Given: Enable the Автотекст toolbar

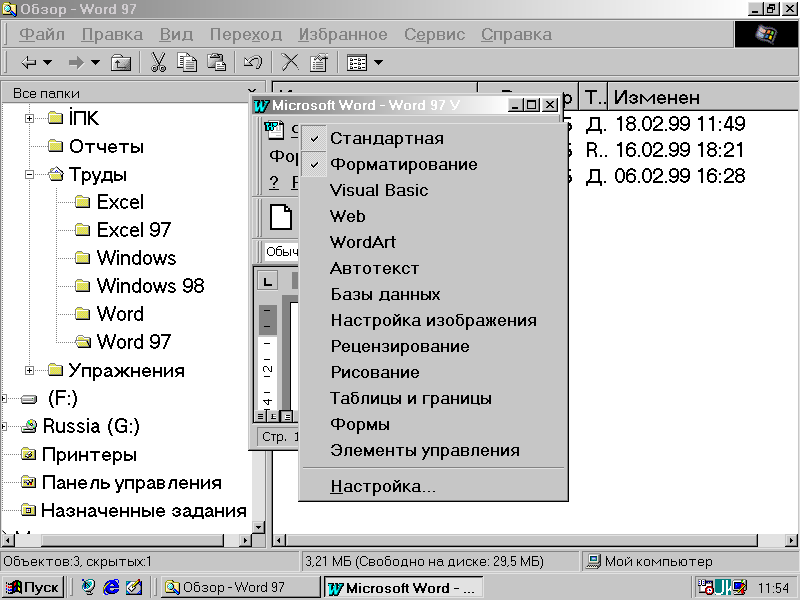Looking at the screenshot, I should 433,268.
